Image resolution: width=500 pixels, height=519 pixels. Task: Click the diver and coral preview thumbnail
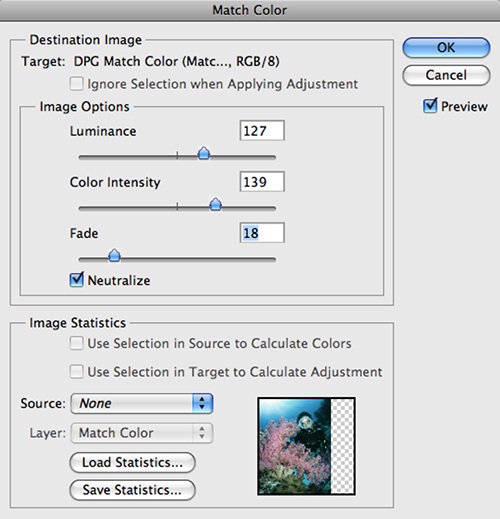(x=306, y=446)
